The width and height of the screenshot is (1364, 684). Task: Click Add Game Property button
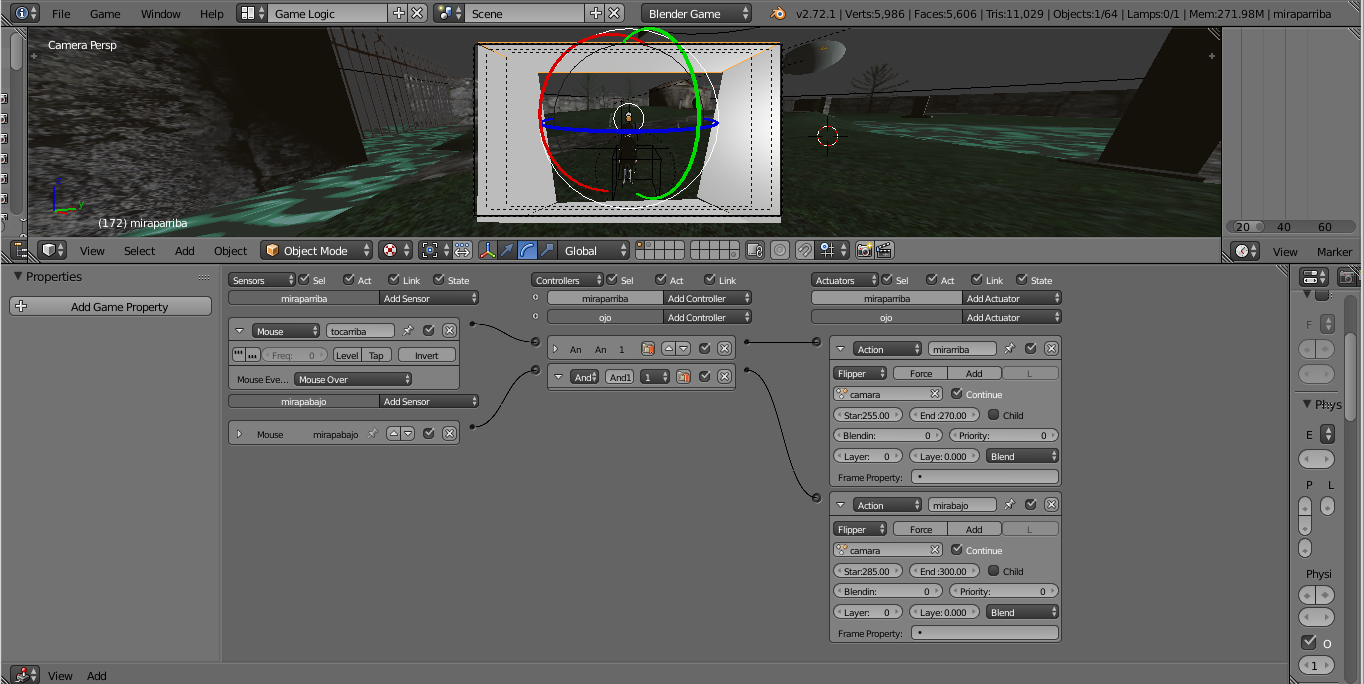[110, 306]
